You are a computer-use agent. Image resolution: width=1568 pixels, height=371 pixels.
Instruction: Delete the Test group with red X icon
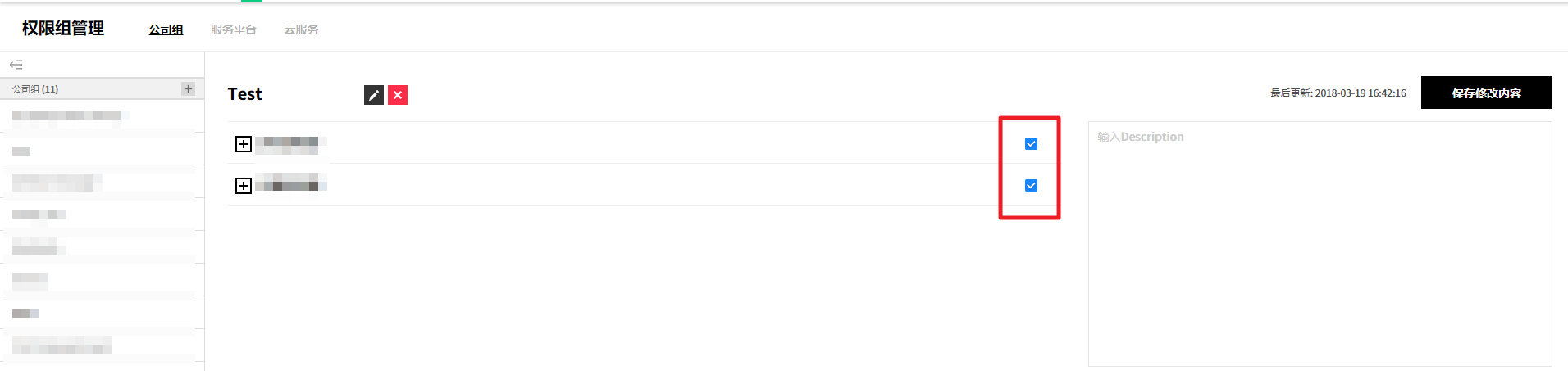(x=398, y=95)
